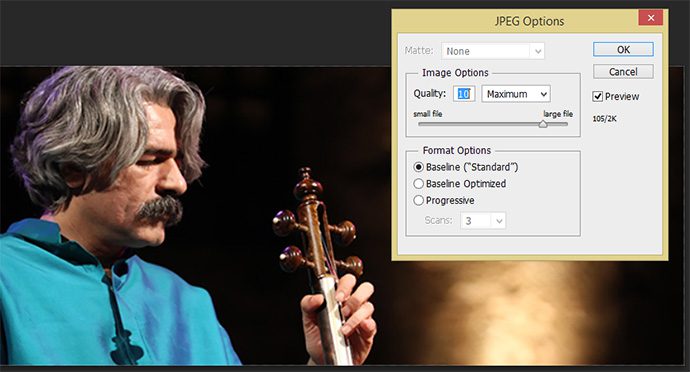Expand the Matte dropdown showing None
This screenshot has width=690, height=372.
[493, 51]
